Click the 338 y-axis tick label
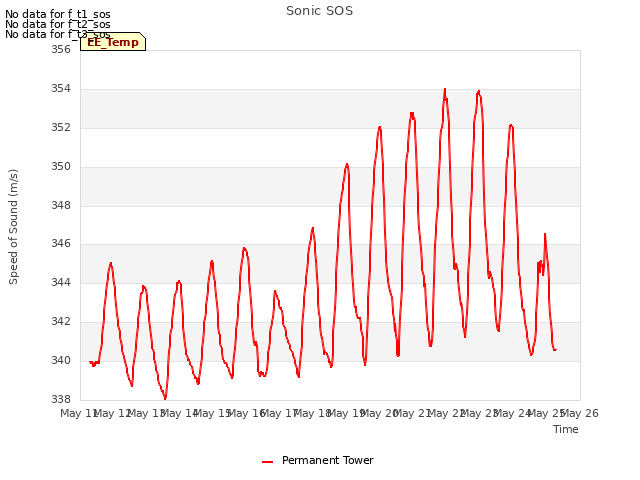Image resolution: width=640 pixels, height=480 pixels. [x=61, y=399]
